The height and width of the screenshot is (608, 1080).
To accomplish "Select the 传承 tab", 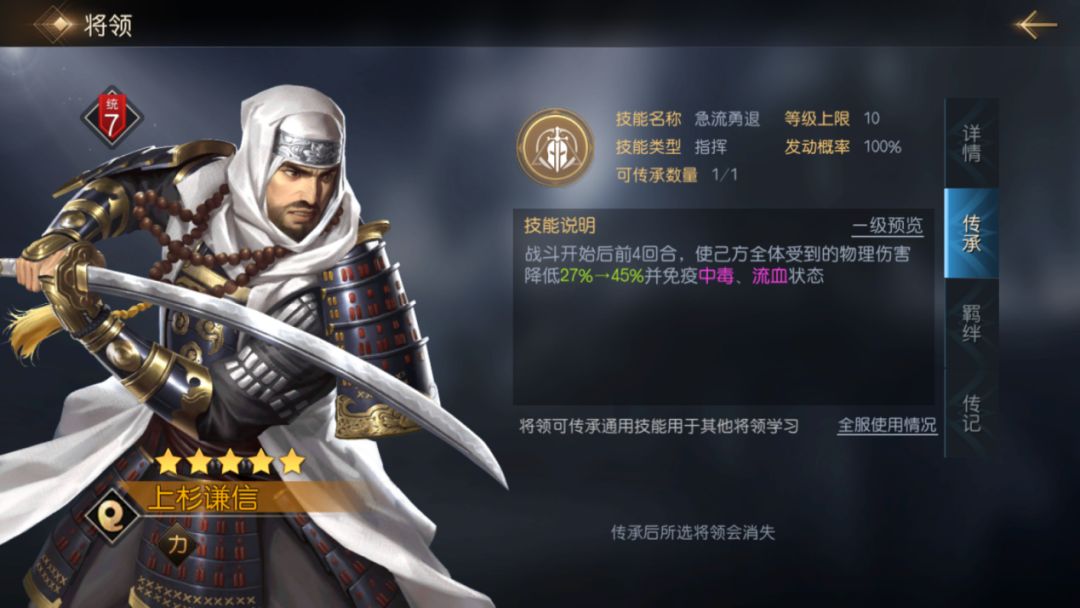I will pos(971,233).
